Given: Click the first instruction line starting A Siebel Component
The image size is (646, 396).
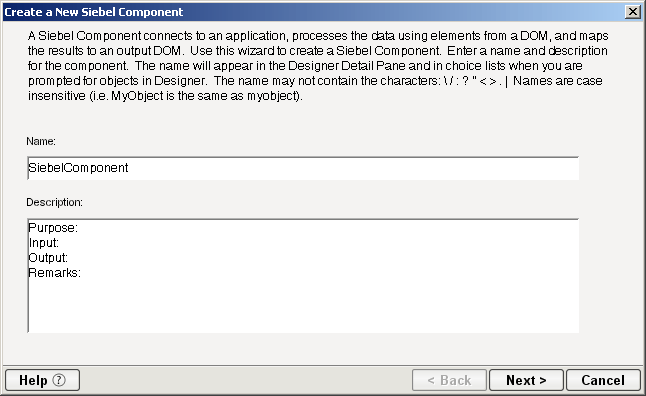Looking at the screenshot, I should tap(318, 36).
